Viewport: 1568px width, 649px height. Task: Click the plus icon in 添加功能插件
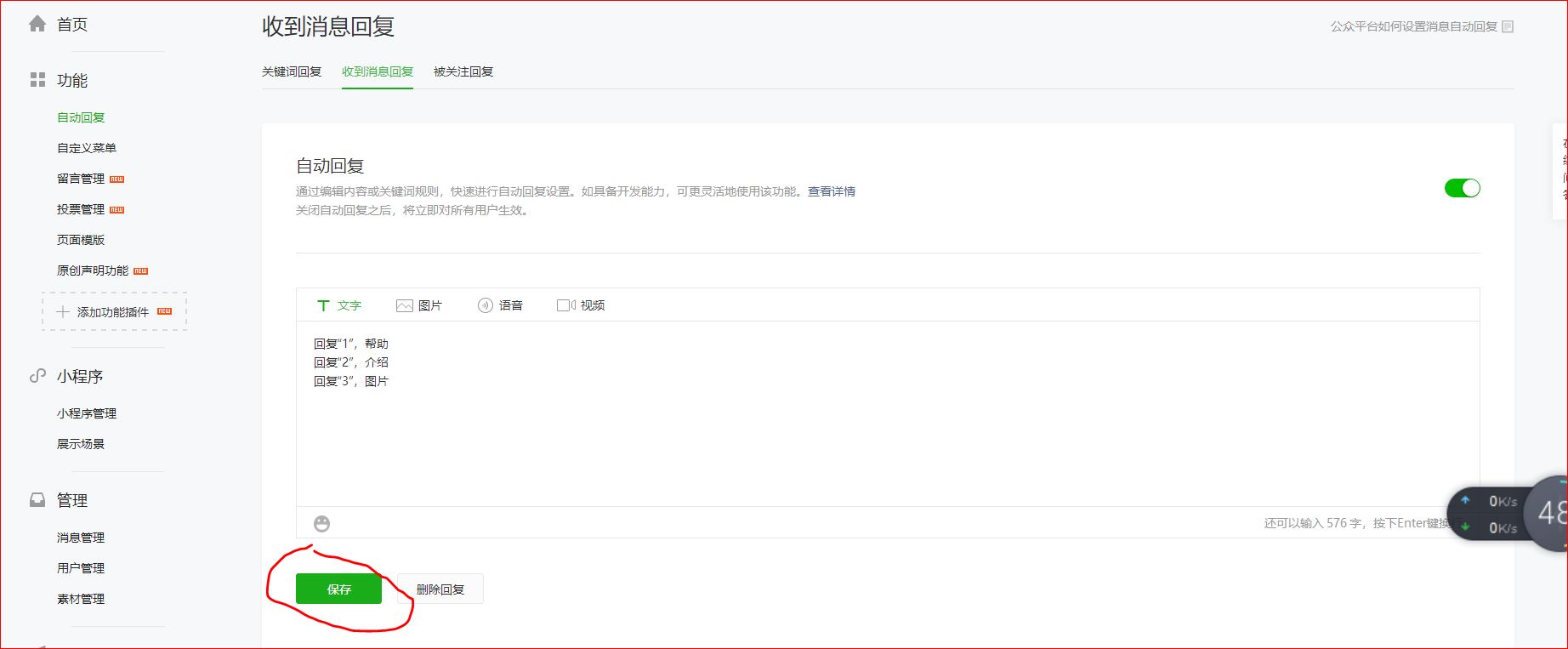63,312
